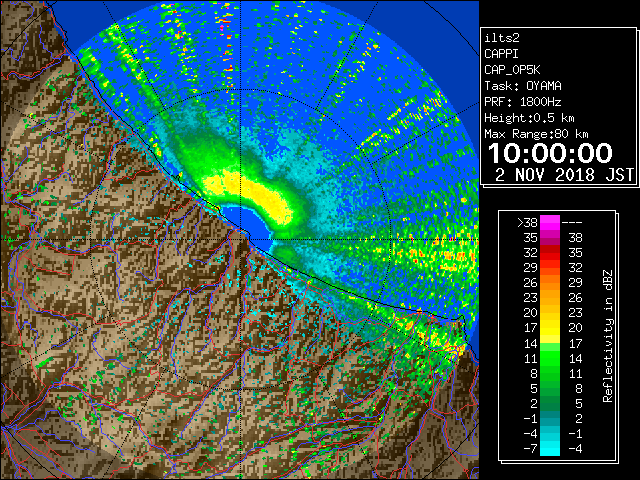Click the orange 26 dBZ legend swatch

coord(550,283)
